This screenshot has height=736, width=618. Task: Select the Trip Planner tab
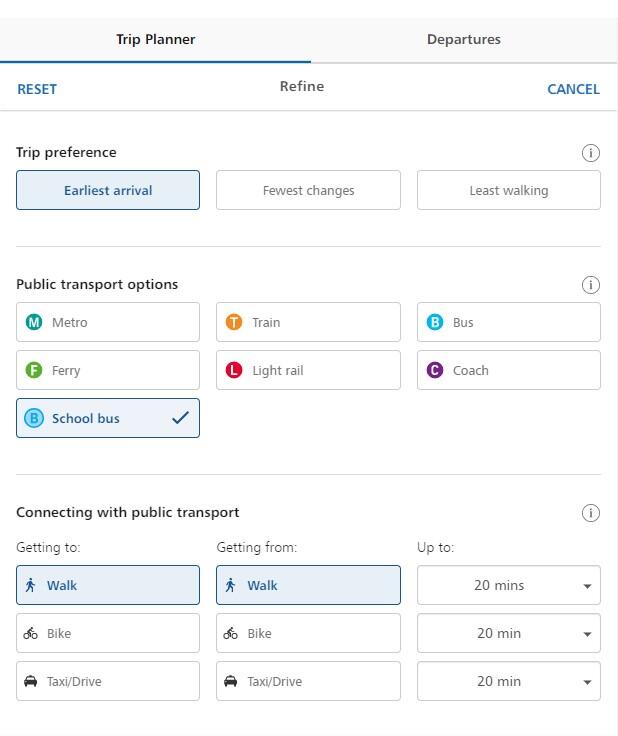click(155, 40)
